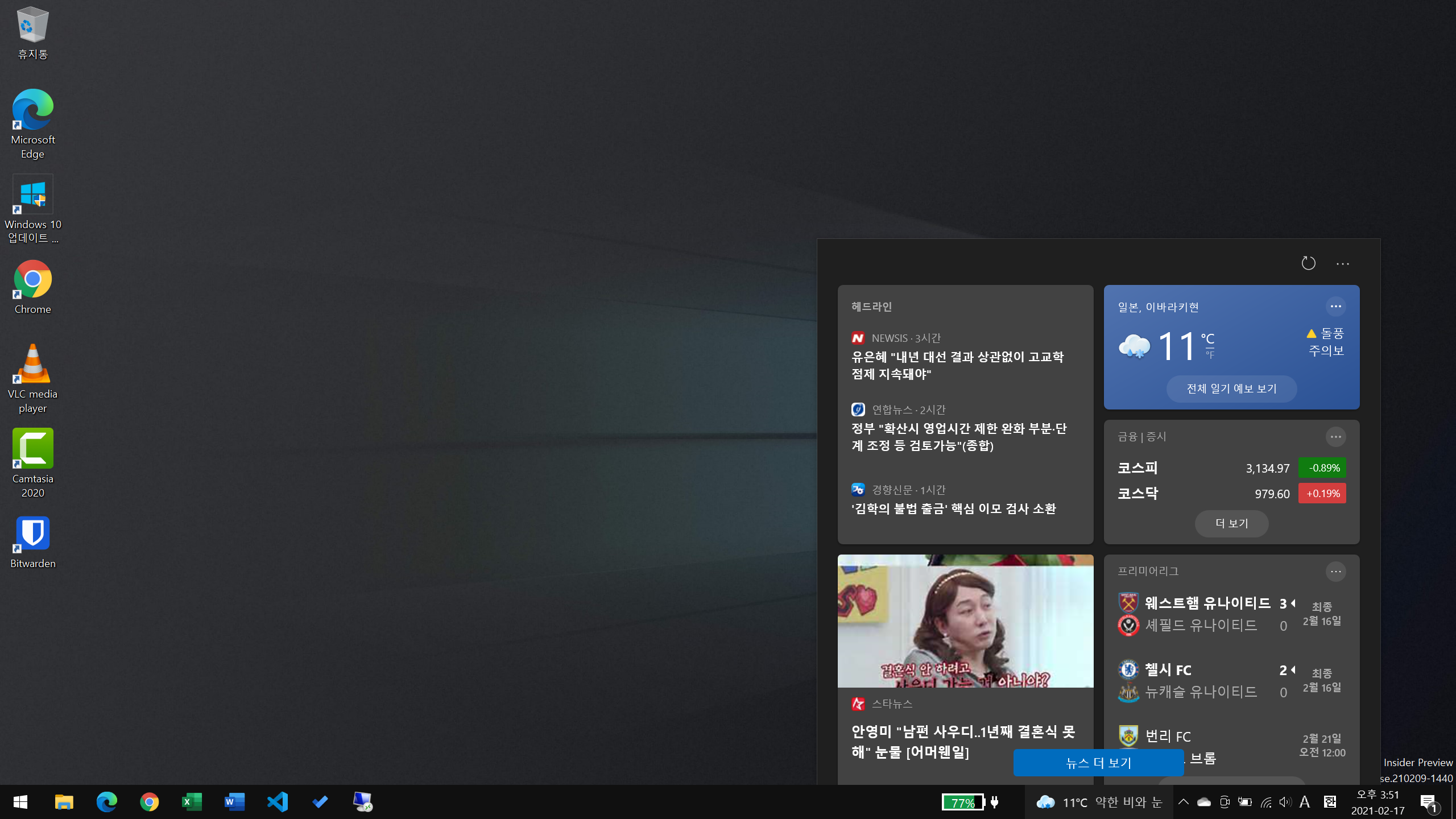The image size is (1456, 819).
Task: Open the 금융 증시 card options menu
Action: 1335,437
